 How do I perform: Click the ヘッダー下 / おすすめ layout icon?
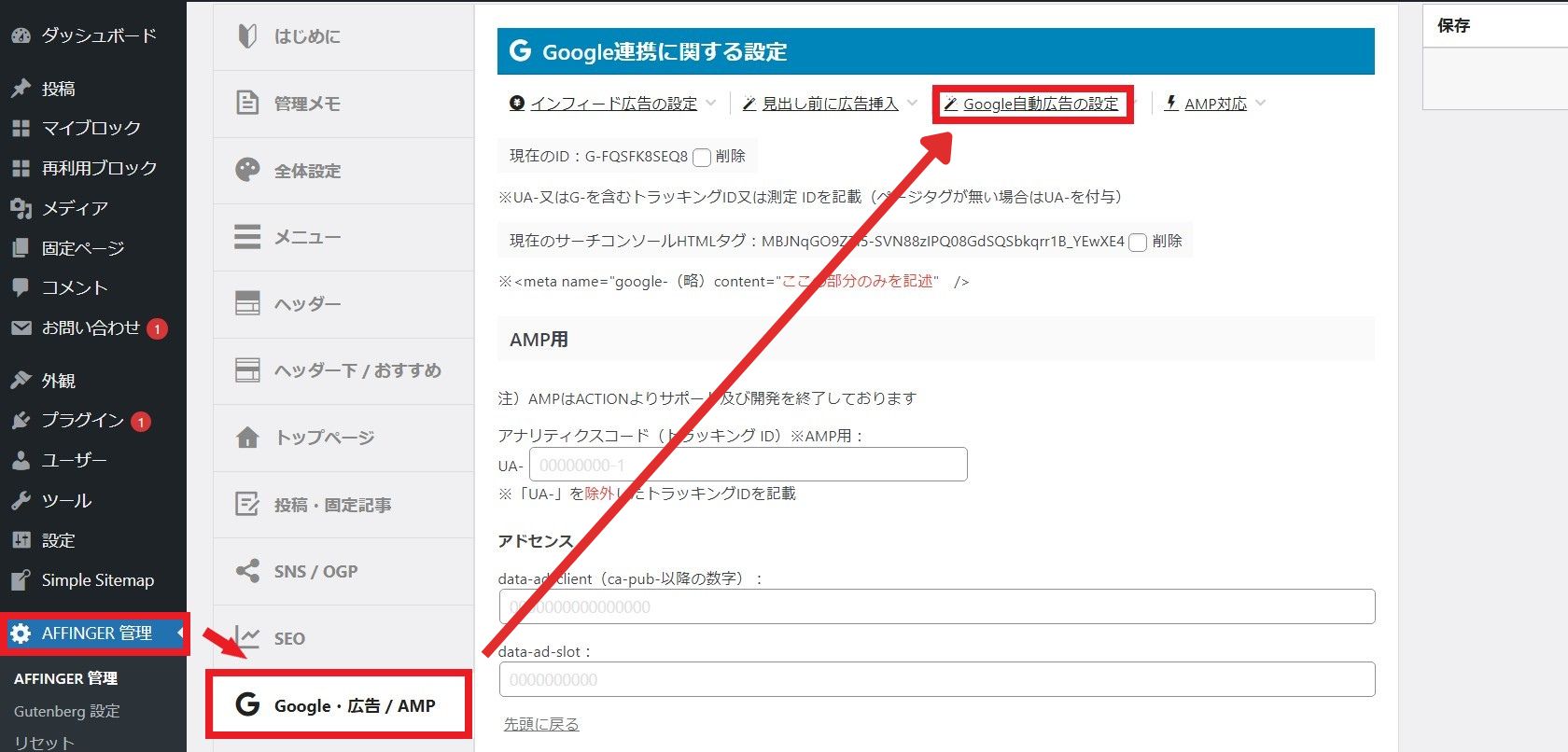[247, 370]
